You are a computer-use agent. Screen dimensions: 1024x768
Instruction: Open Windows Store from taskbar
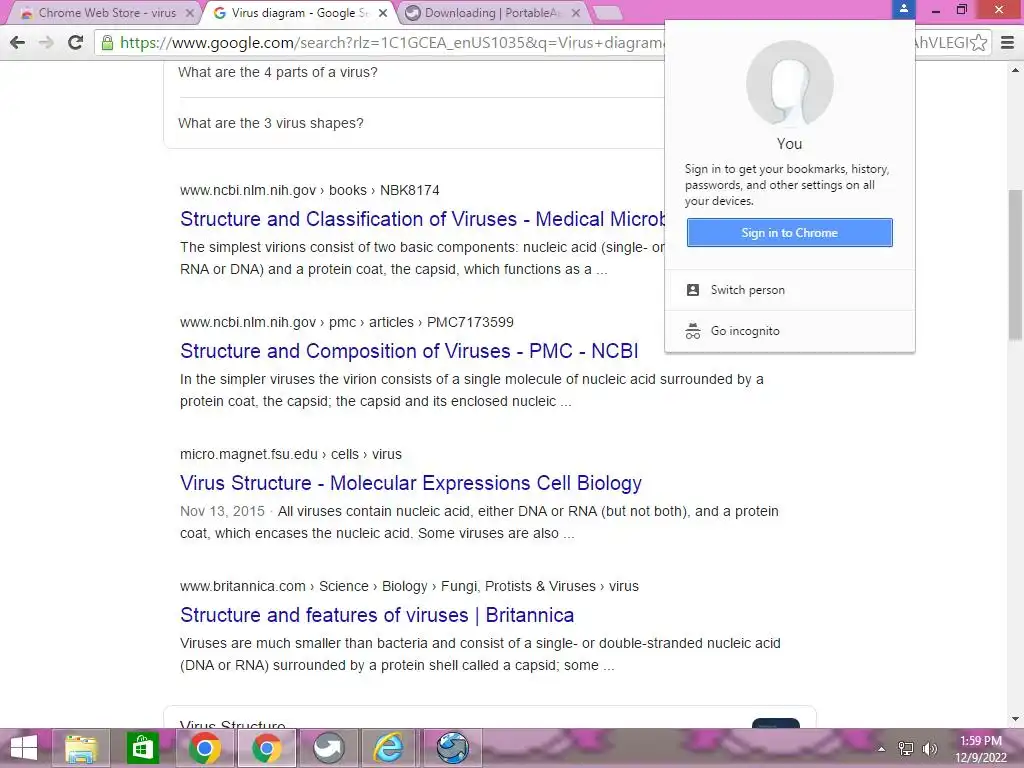tap(142, 748)
